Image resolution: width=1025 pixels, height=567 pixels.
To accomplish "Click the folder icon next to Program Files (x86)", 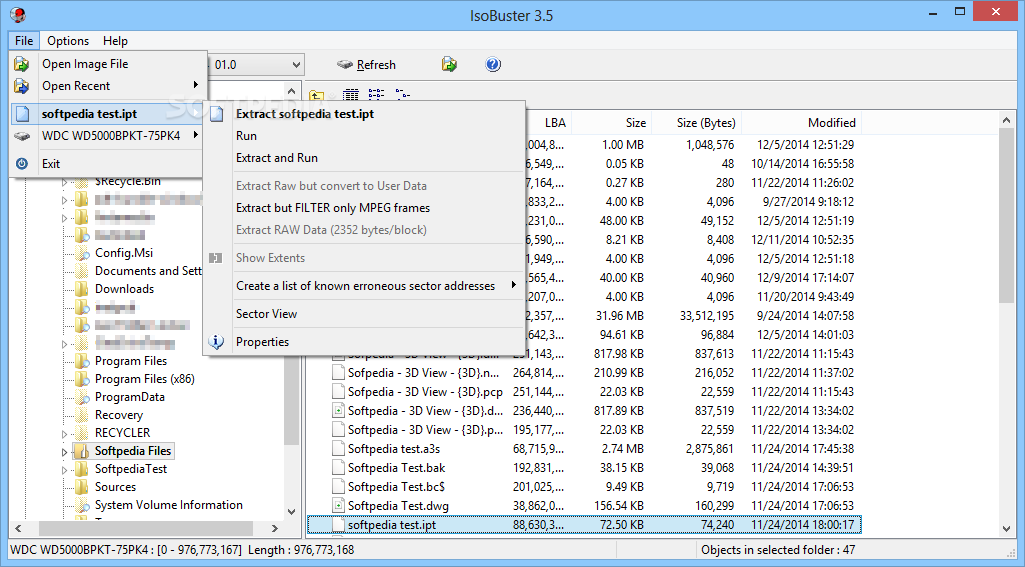I will coord(82,379).
